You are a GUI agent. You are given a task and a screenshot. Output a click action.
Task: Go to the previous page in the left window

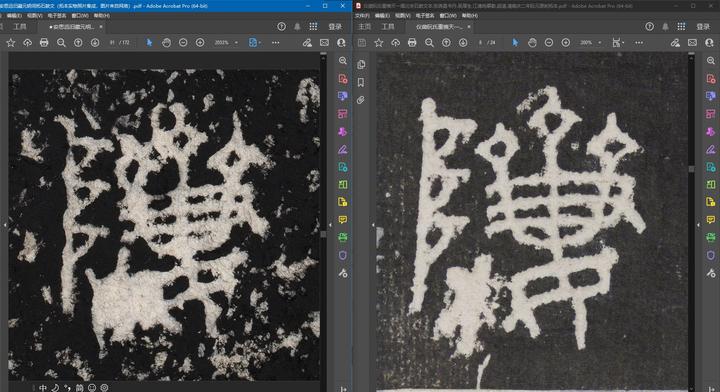(78, 43)
